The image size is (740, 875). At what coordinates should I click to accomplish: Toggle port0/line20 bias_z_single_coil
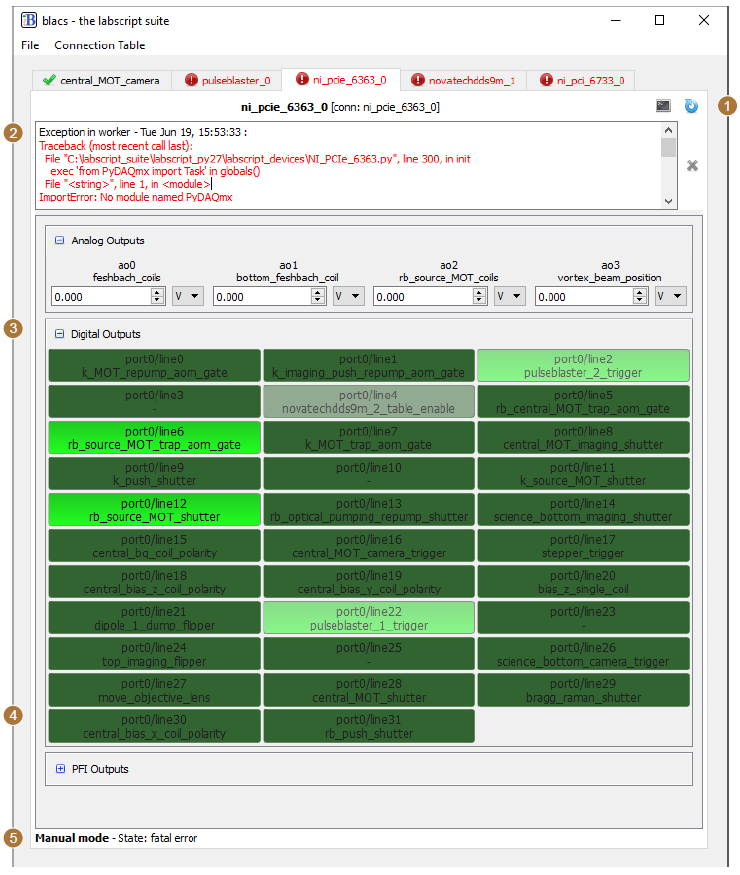pyautogui.click(x=583, y=582)
